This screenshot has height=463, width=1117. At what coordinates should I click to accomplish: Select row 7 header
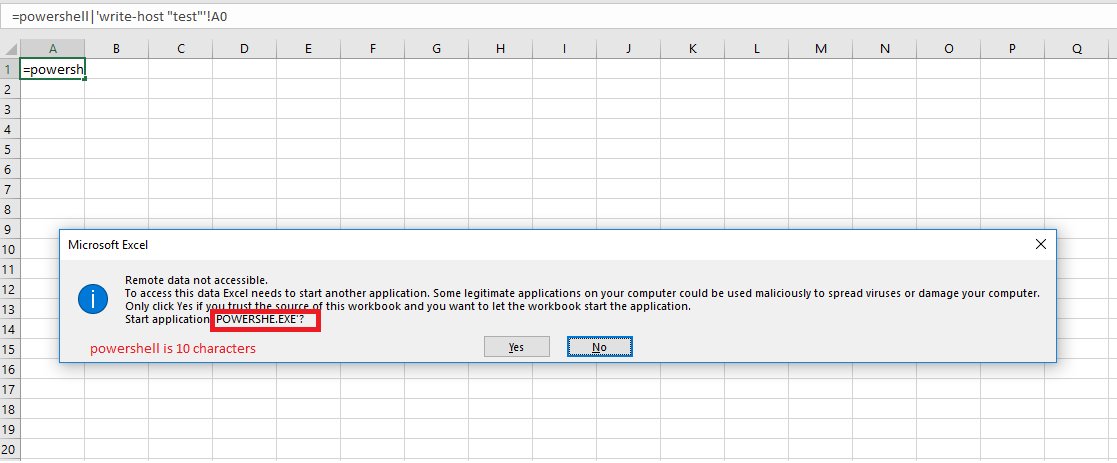(9, 189)
